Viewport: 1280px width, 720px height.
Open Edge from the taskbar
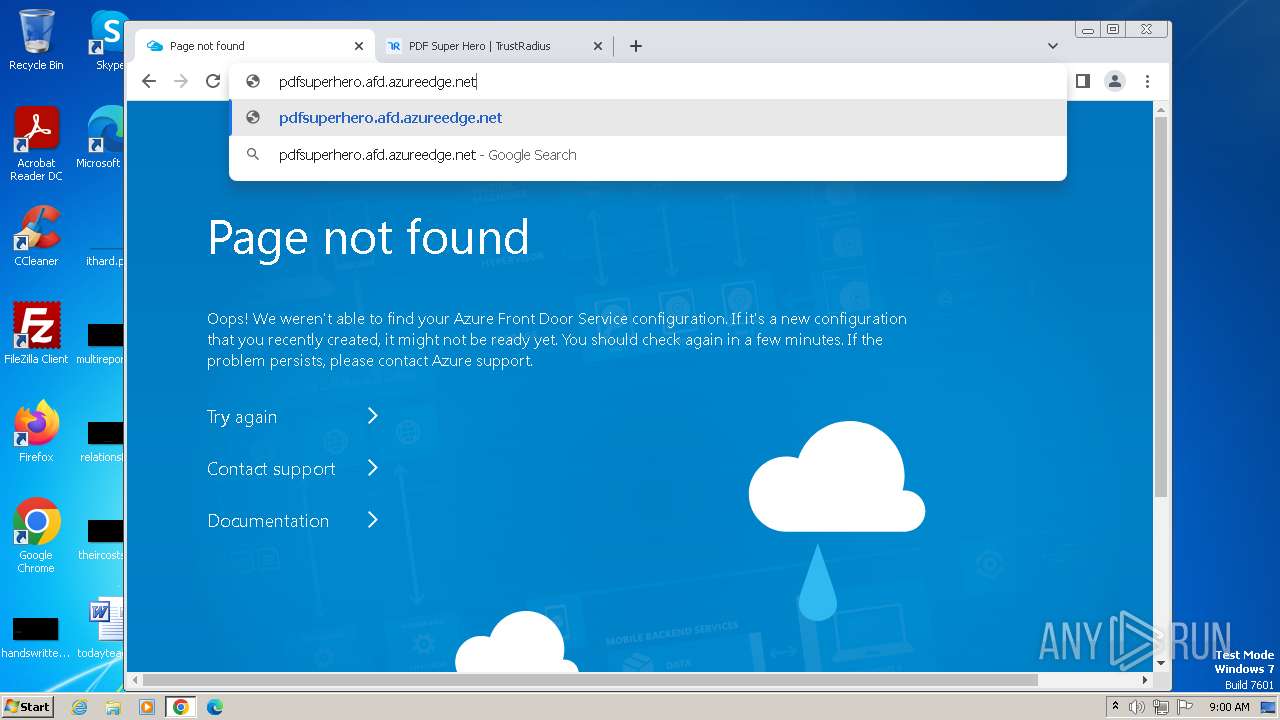click(x=215, y=707)
